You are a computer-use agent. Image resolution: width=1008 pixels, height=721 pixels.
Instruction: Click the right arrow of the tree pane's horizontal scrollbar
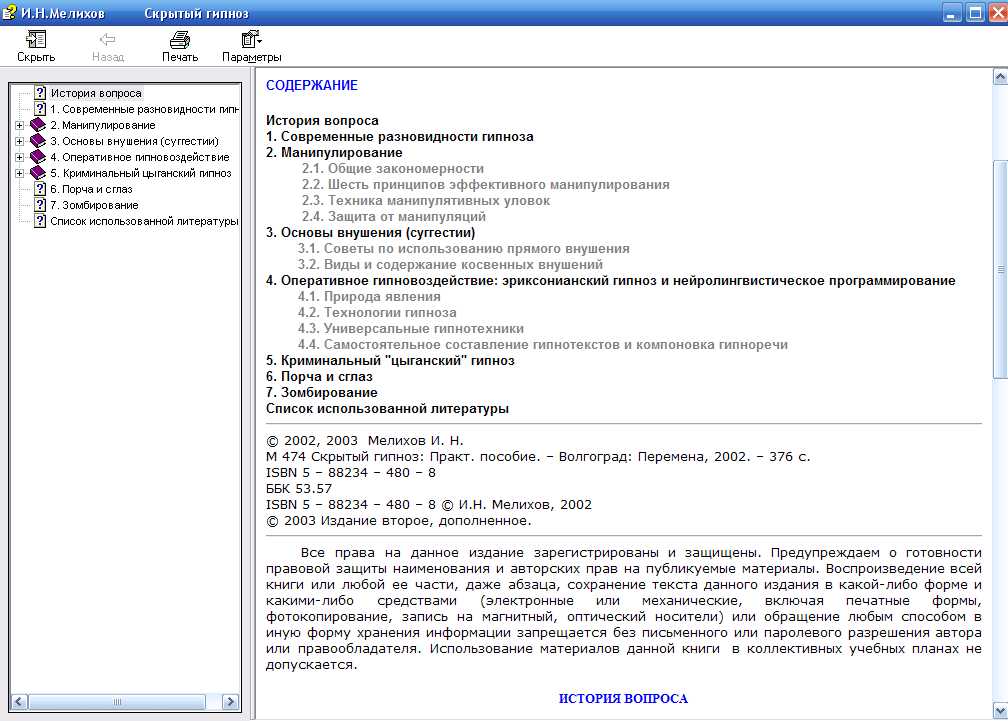tap(230, 702)
